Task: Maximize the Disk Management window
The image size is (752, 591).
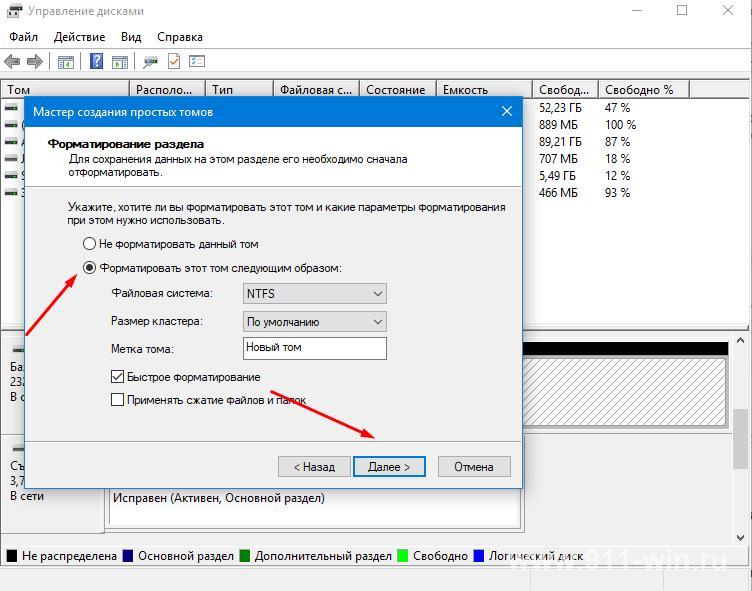Action: click(x=682, y=10)
